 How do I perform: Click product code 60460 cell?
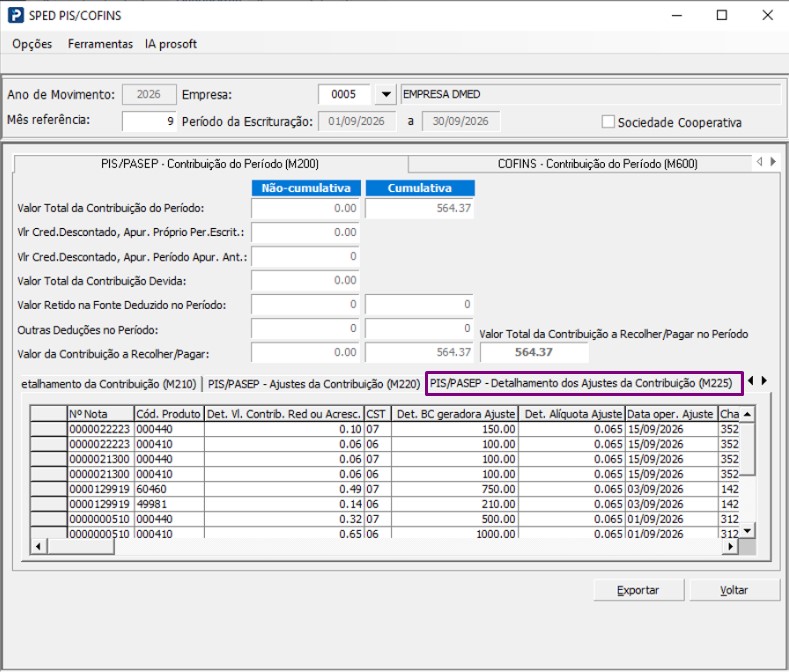coord(169,489)
